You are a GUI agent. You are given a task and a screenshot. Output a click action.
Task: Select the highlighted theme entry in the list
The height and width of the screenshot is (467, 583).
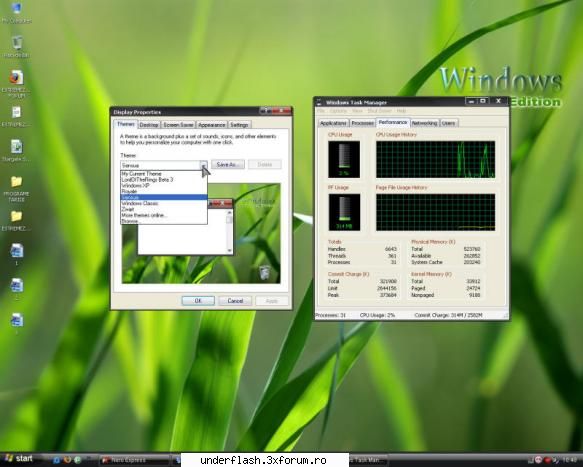164,197
